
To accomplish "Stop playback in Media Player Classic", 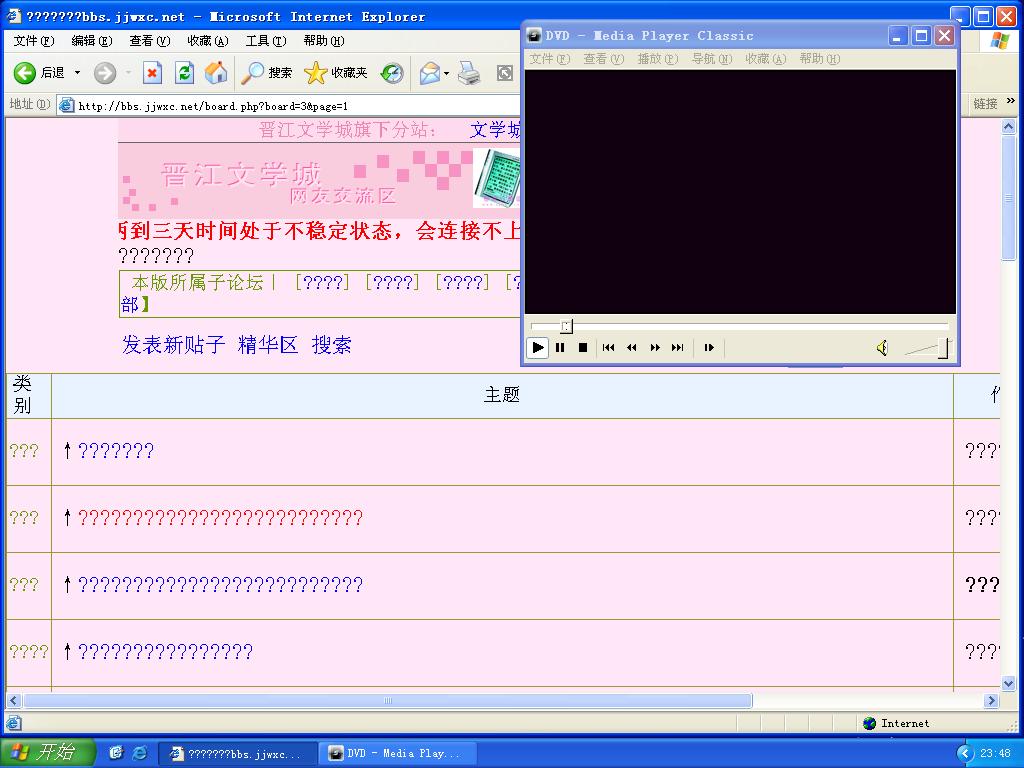I will pos(583,347).
